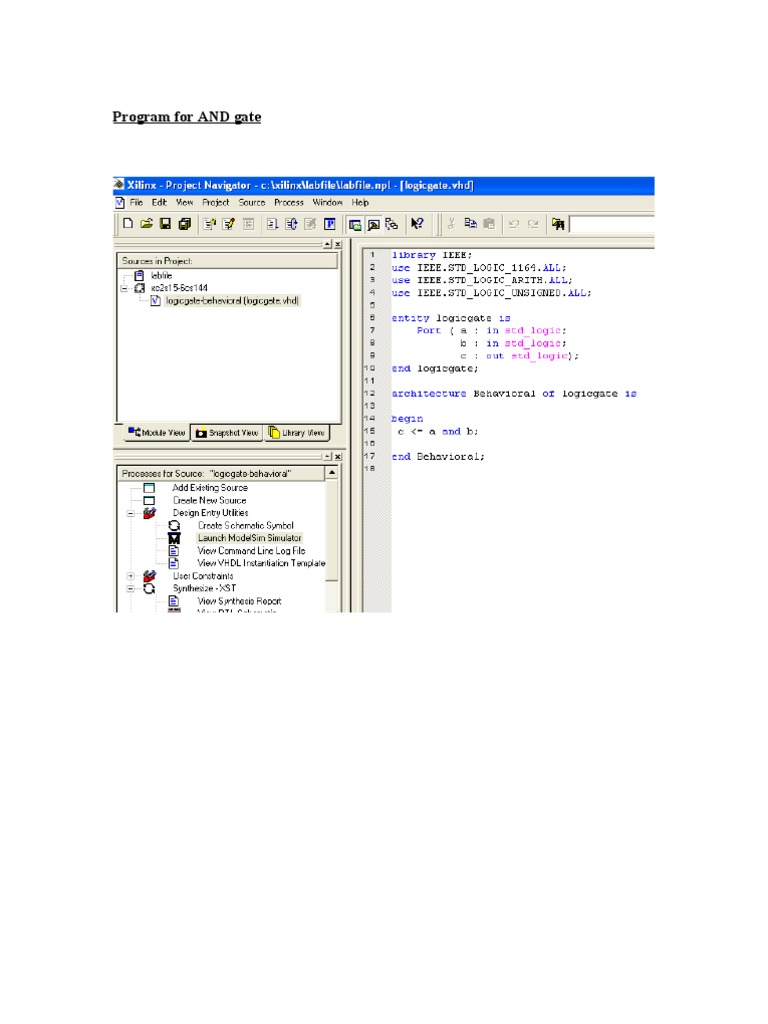Click the context help arrow-question icon
Image resolution: width=768 pixels, height=1024 pixels.
pos(417,224)
